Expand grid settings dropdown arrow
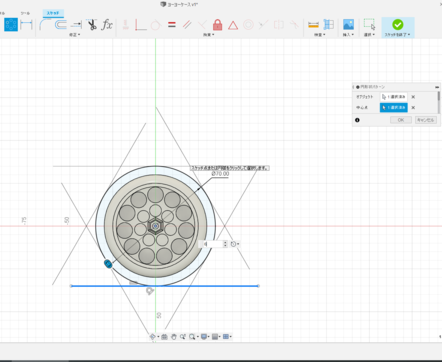The width and height of the screenshot is (442, 362). coord(220,337)
